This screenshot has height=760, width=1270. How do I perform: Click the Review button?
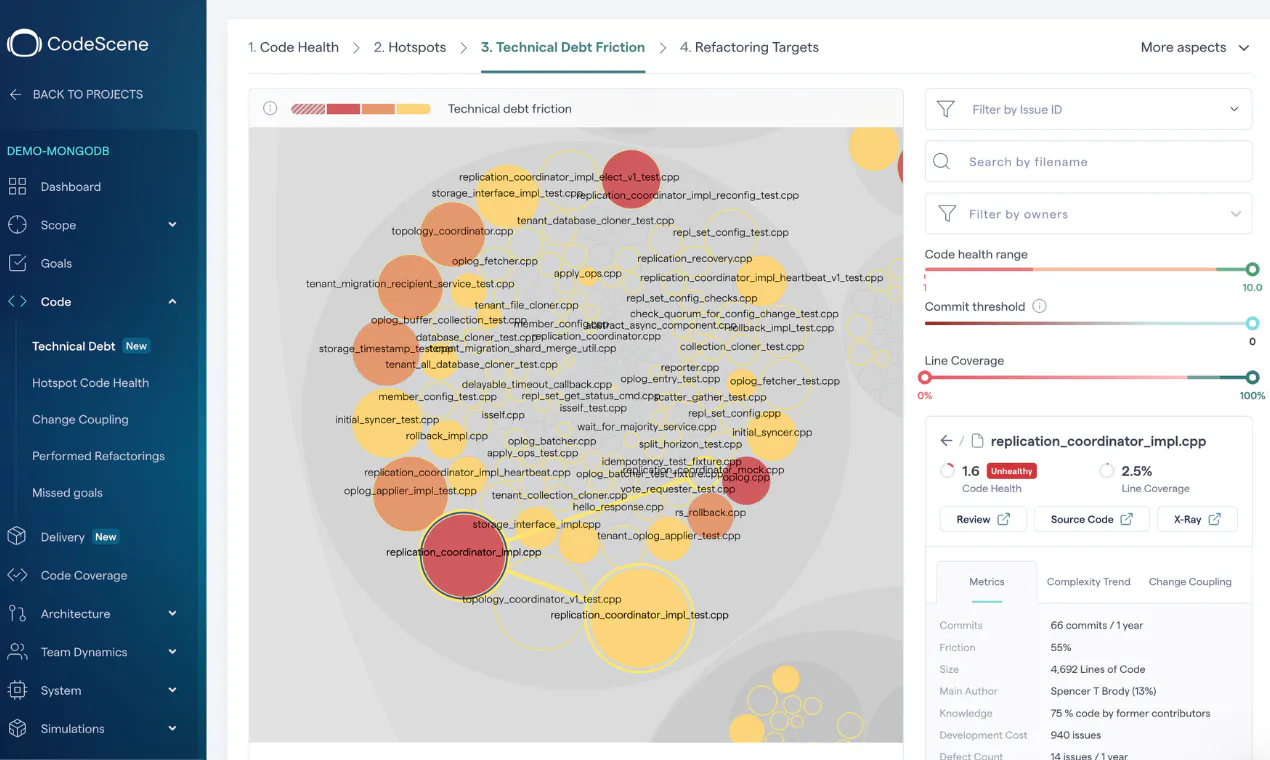(983, 519)
